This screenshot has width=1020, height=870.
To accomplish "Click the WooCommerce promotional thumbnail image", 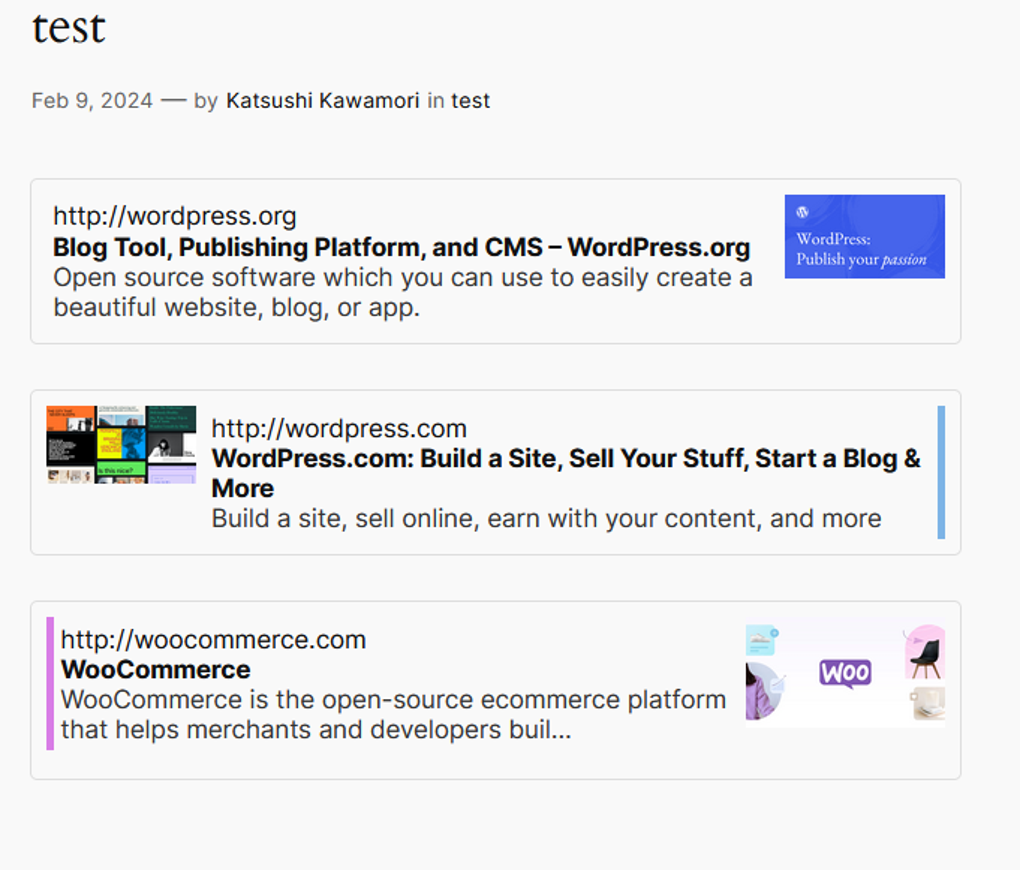I will (x=844, y=671).
